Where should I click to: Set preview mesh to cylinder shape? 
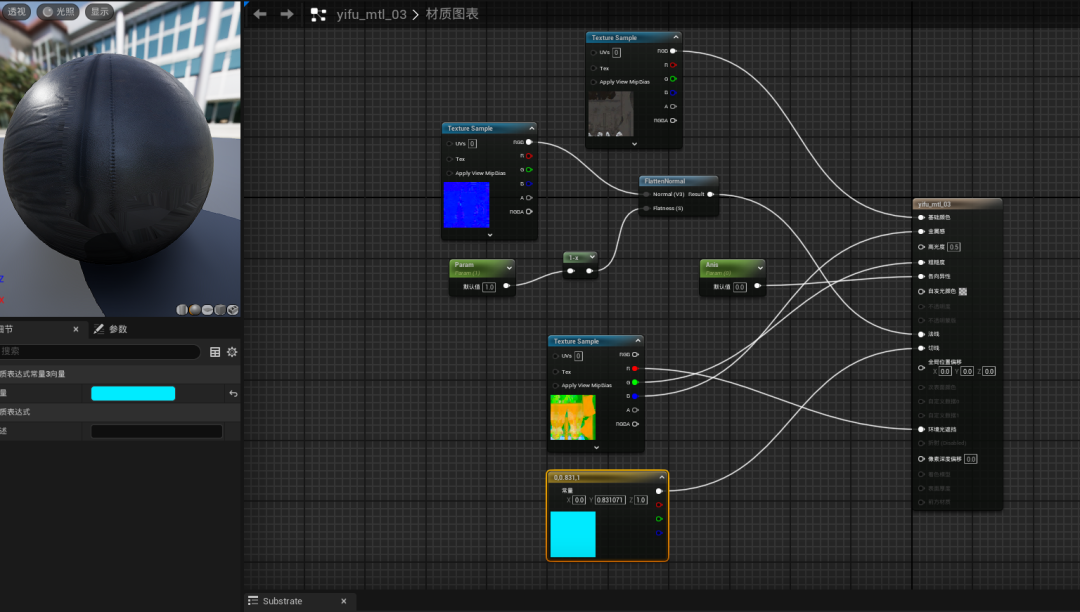coord(182,310)
